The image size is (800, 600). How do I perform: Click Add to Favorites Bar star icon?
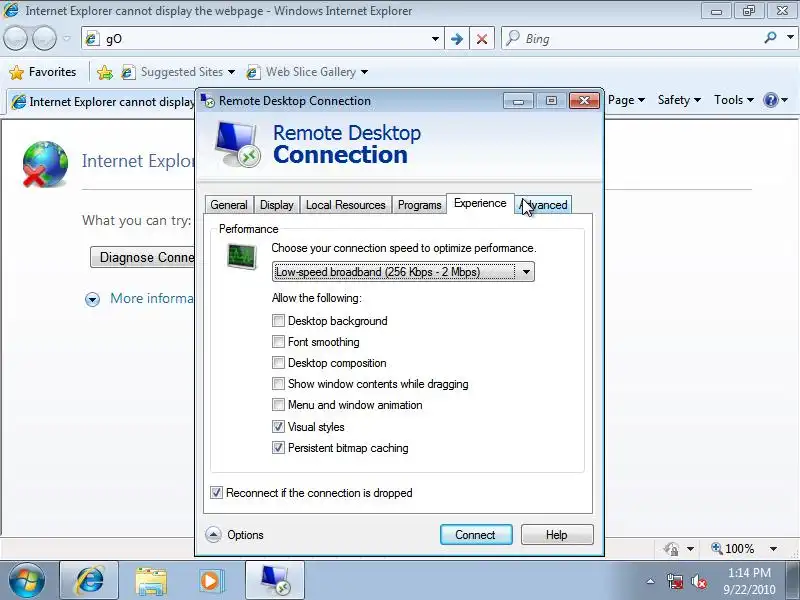click(105, 72)
